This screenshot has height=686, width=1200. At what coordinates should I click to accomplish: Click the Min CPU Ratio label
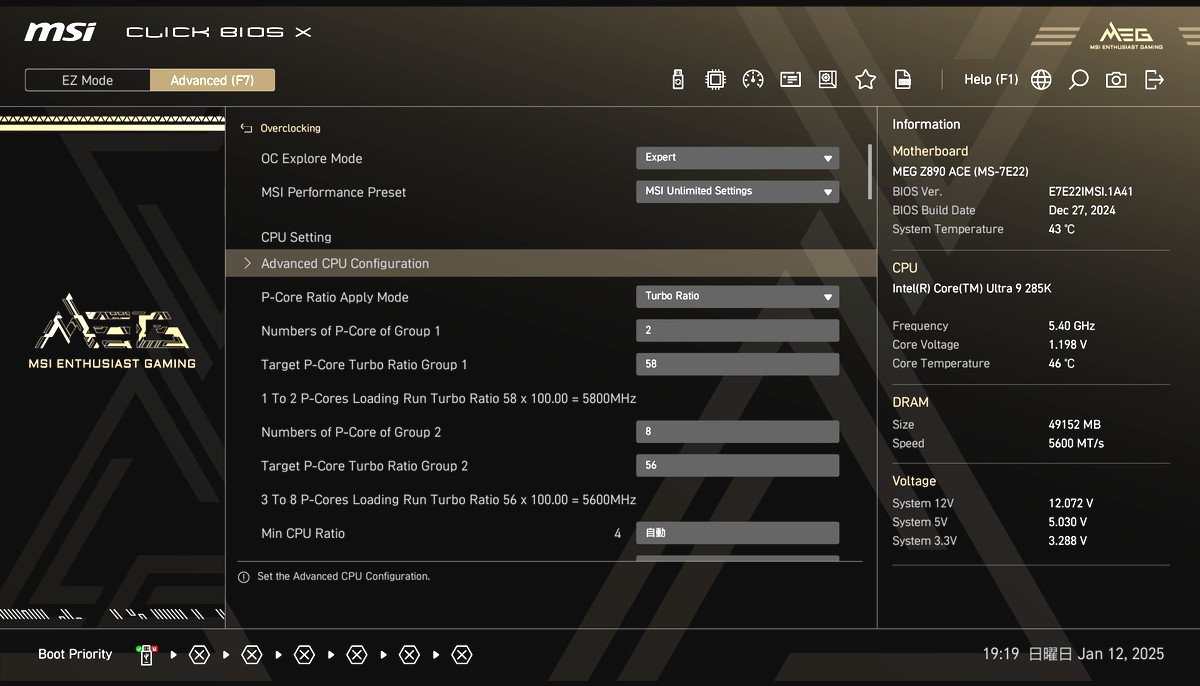(x=303, y=533)
